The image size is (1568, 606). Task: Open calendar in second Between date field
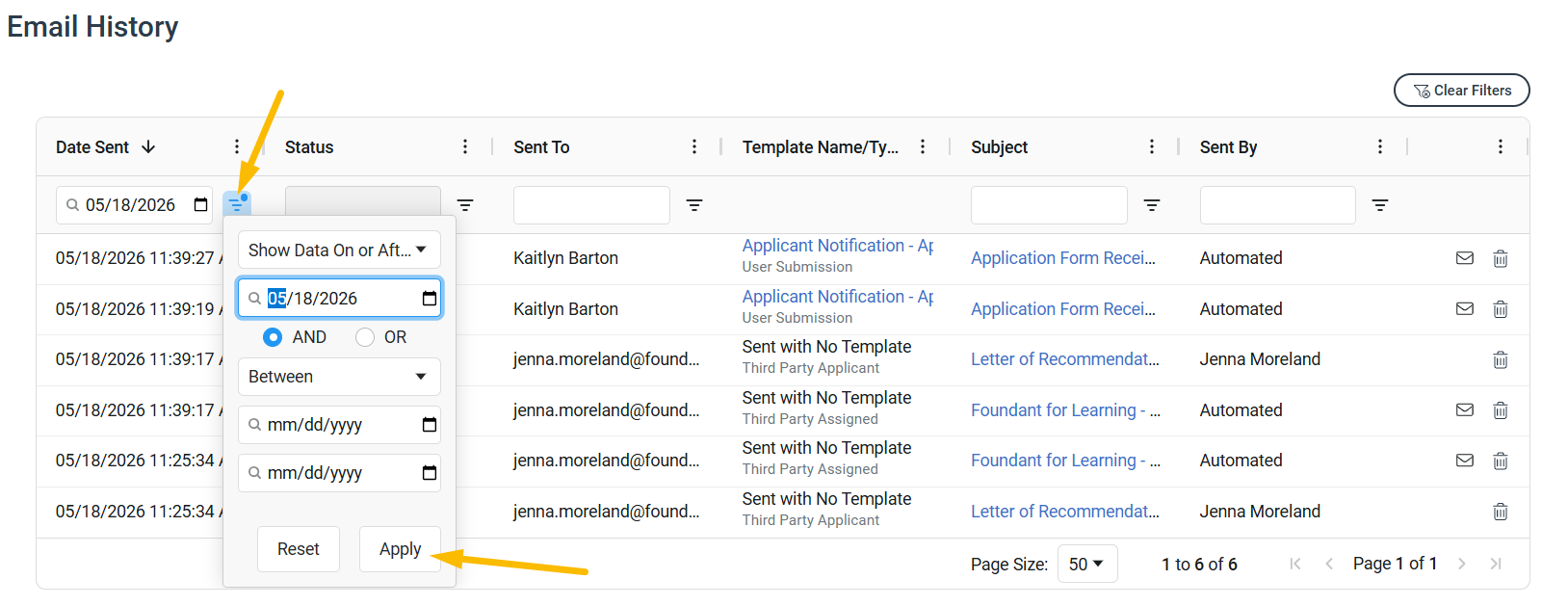430,473
